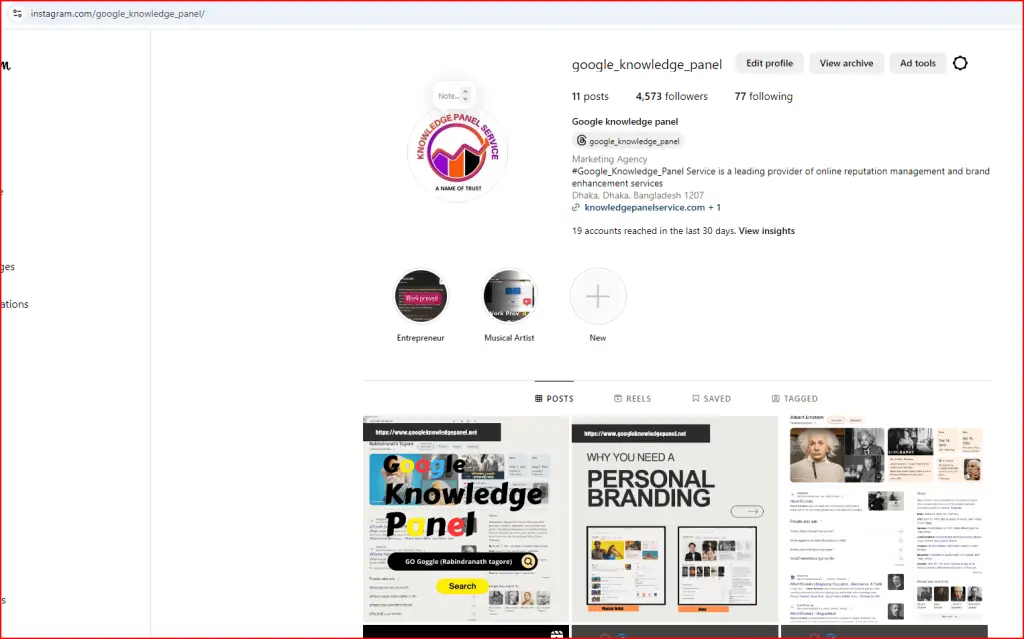
Task: Switch to the POSTS tab
Action: 554,399
